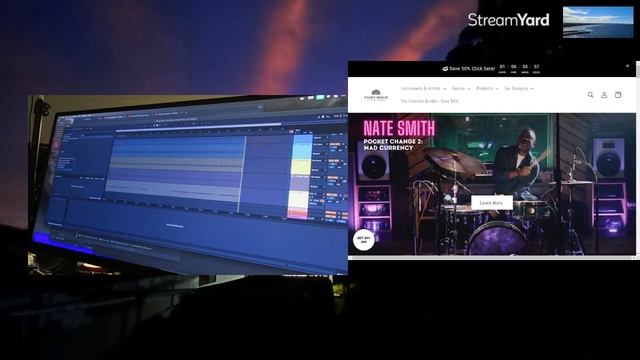Click the browser window vertical scrollbar
Image resolution: width=640 pixels, height=360 pixels.
(x=638, y=159)
